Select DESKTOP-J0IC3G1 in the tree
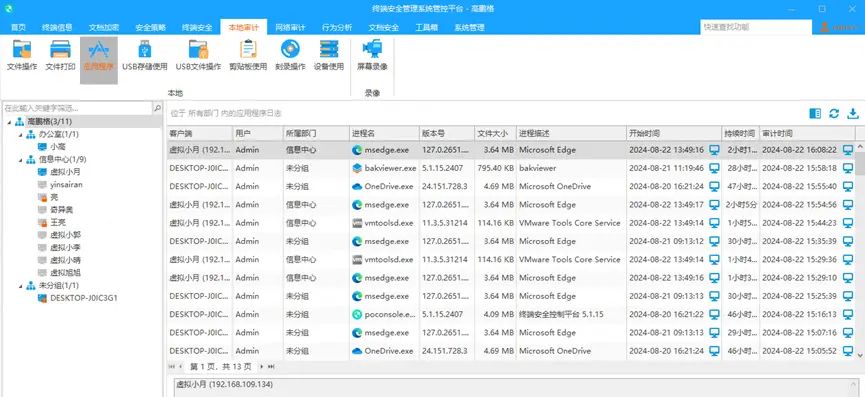Viewport: 865px width, 397px height. click(83, 298)
